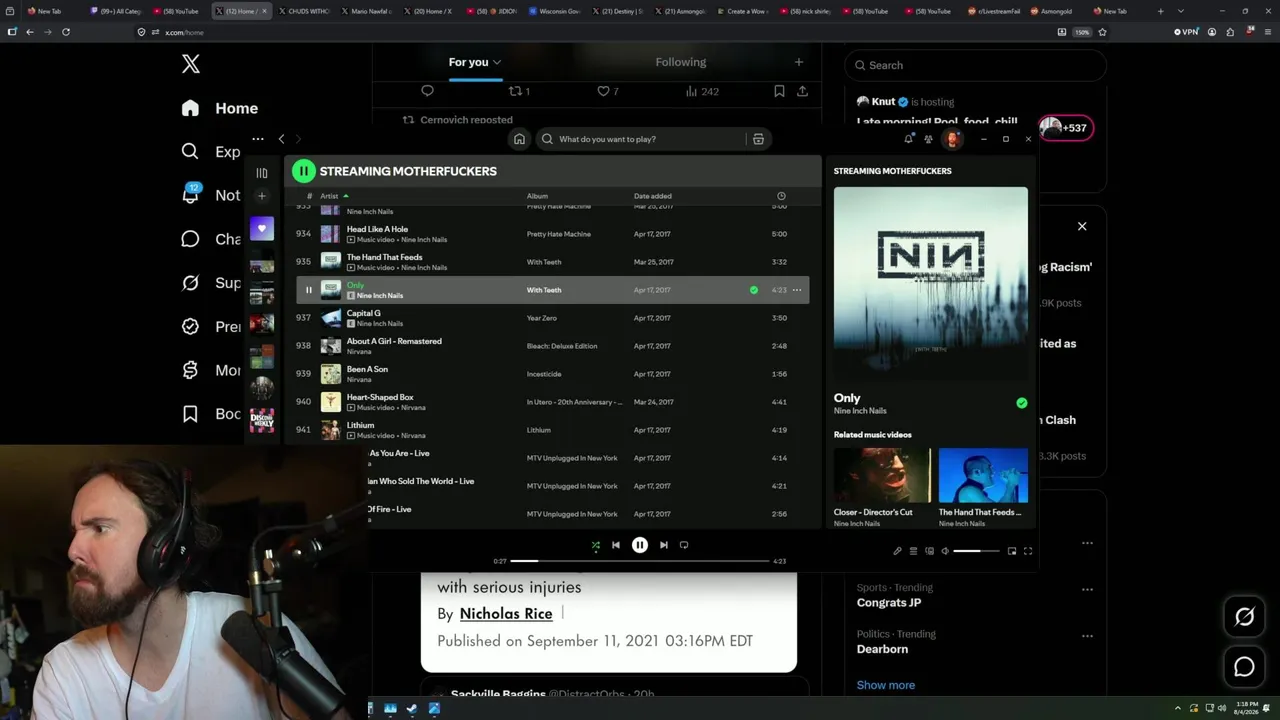
Task: Sort tracks by Date added column
Action: (x=653, y=196)
